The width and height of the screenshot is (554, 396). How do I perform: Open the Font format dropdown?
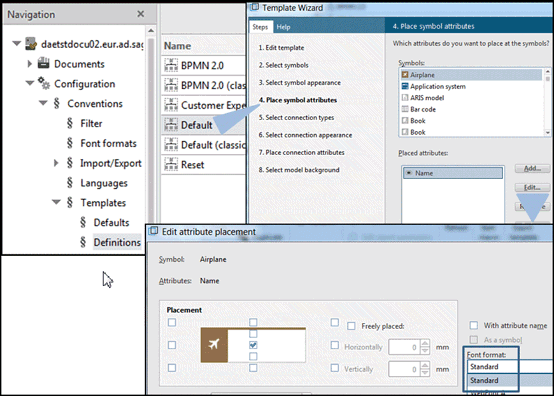point(510,367)
